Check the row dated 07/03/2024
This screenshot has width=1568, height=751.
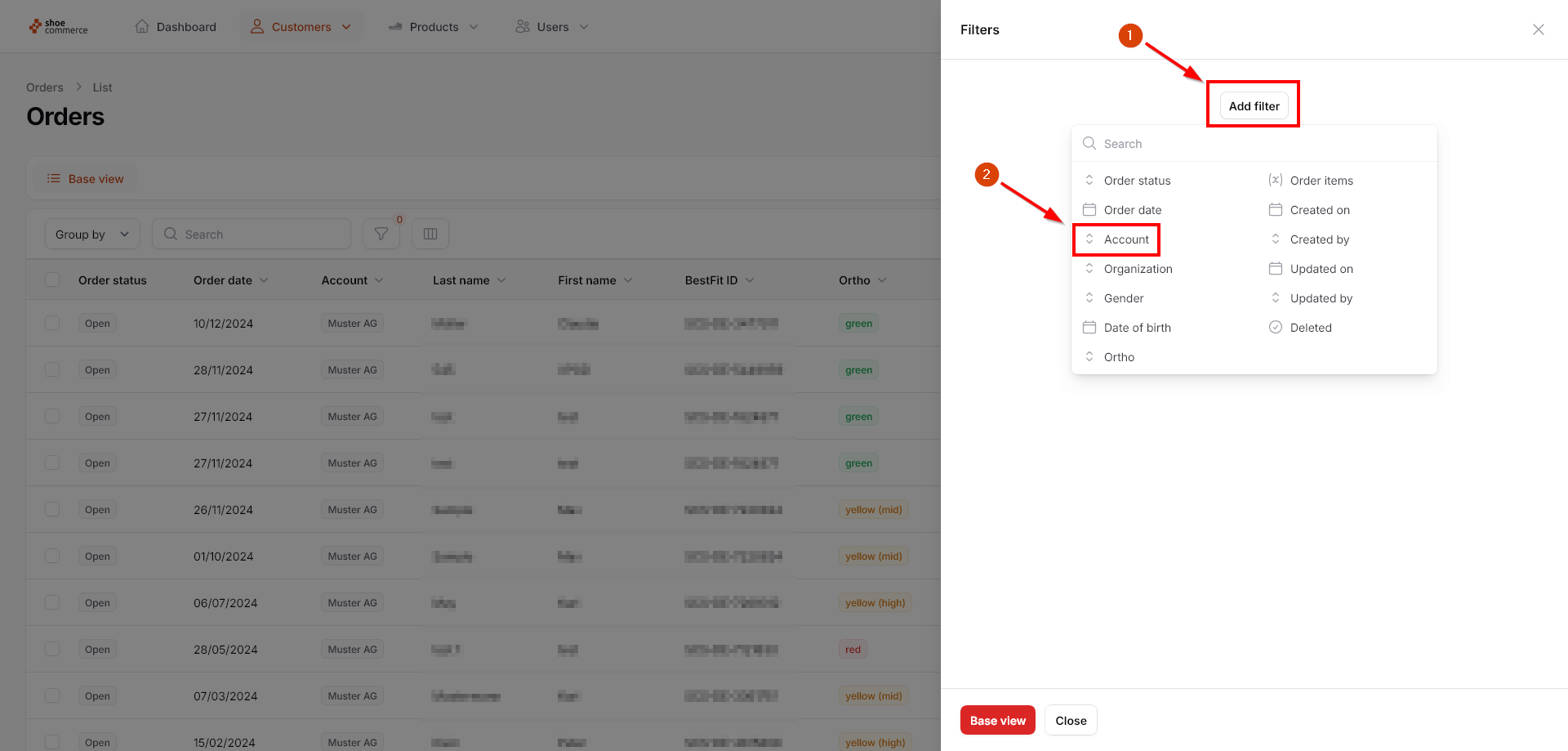point(52,695)
